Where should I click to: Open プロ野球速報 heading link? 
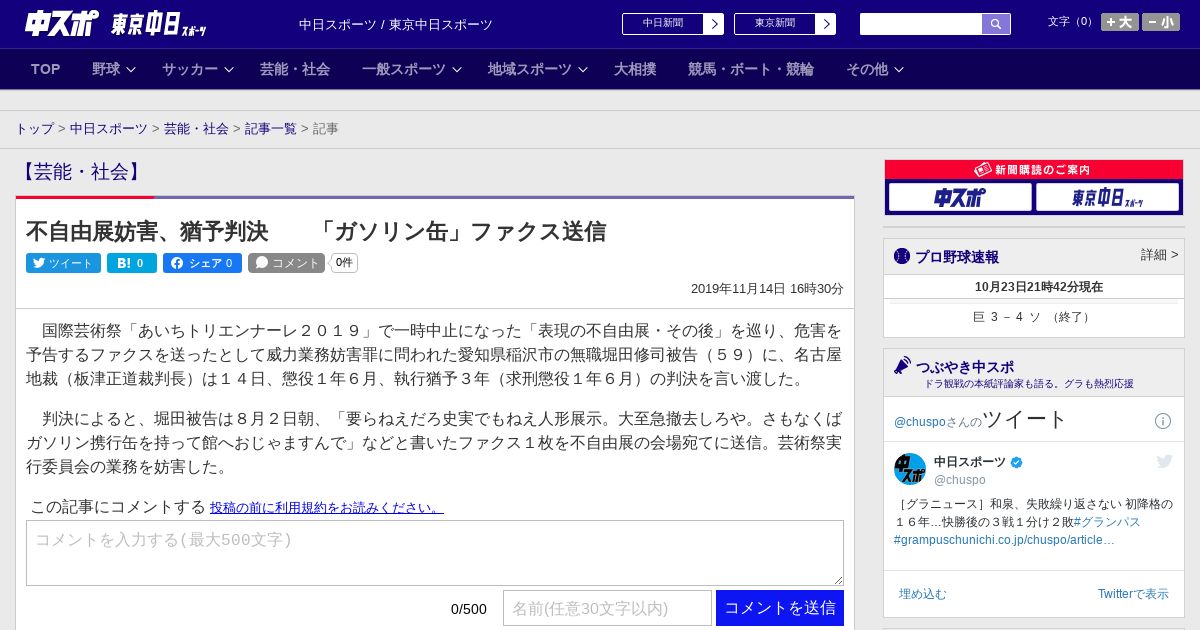[x=957, y=257]
